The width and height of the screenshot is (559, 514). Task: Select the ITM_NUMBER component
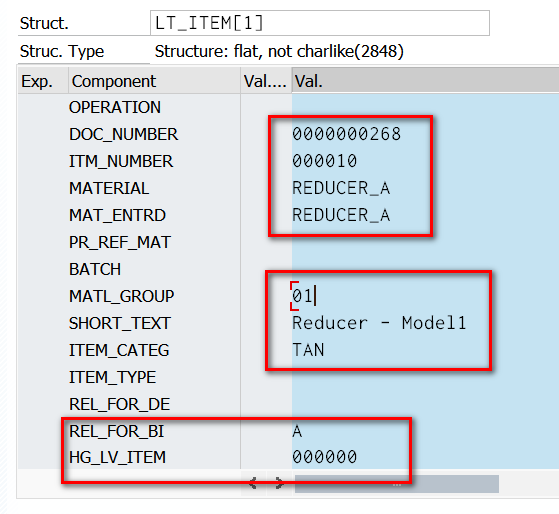(121, 161)
